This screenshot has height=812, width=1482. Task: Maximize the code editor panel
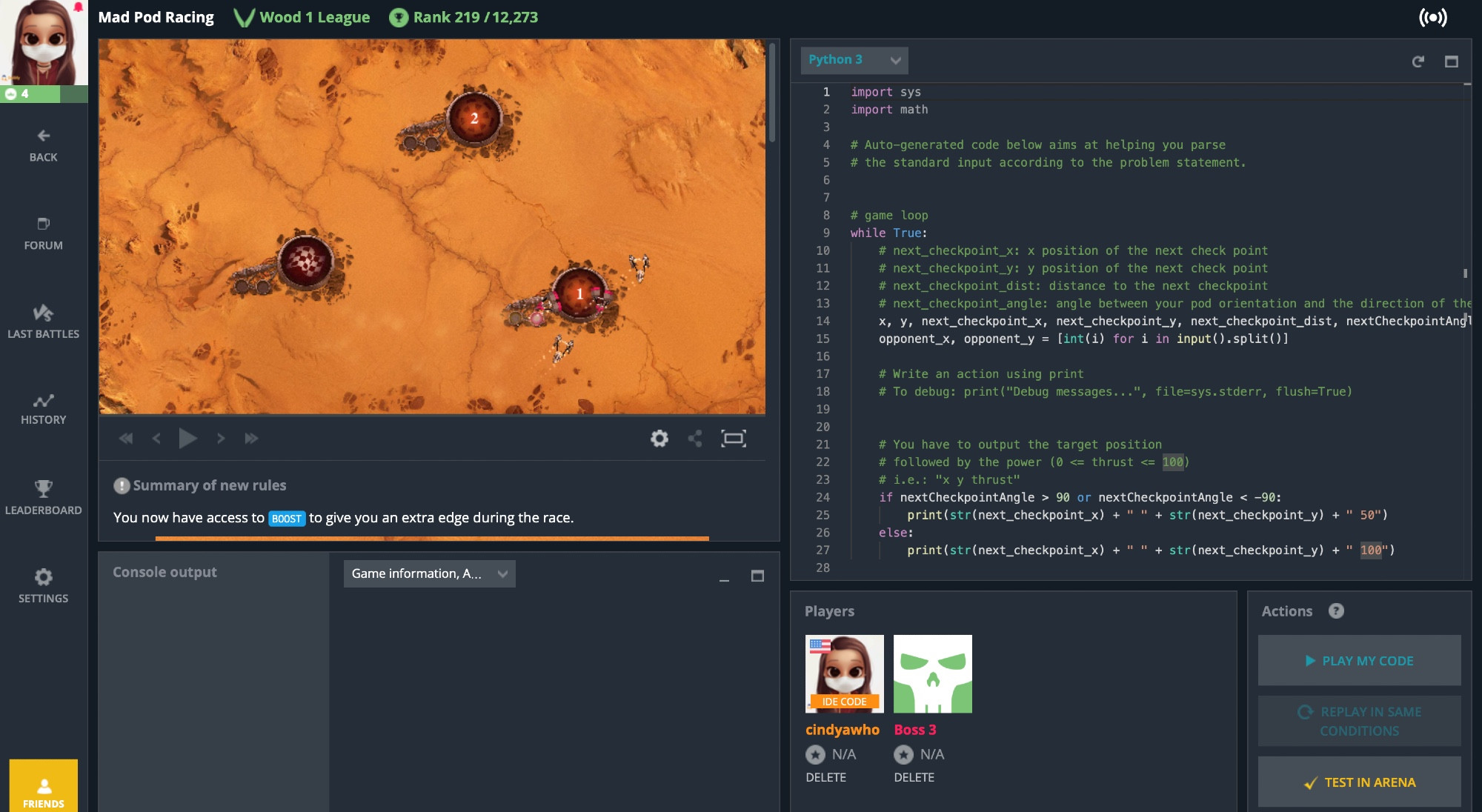click(x=1452, y=61)
